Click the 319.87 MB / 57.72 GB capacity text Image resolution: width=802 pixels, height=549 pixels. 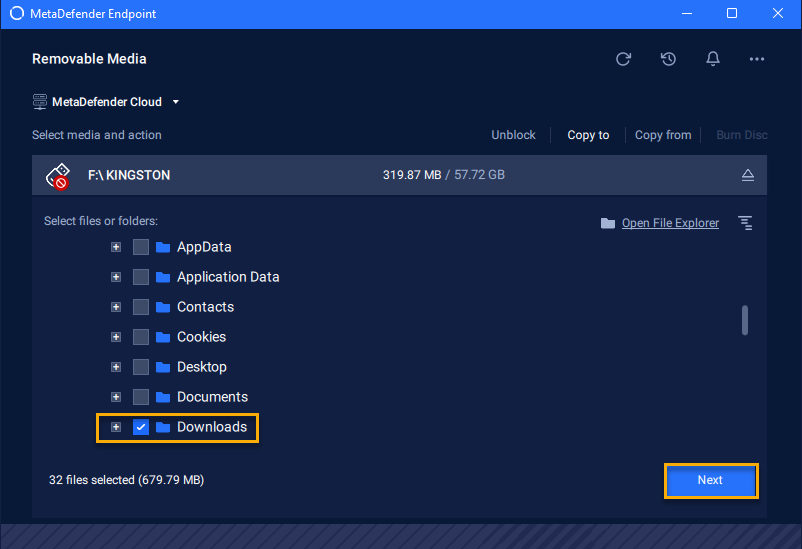pos(443,175)
